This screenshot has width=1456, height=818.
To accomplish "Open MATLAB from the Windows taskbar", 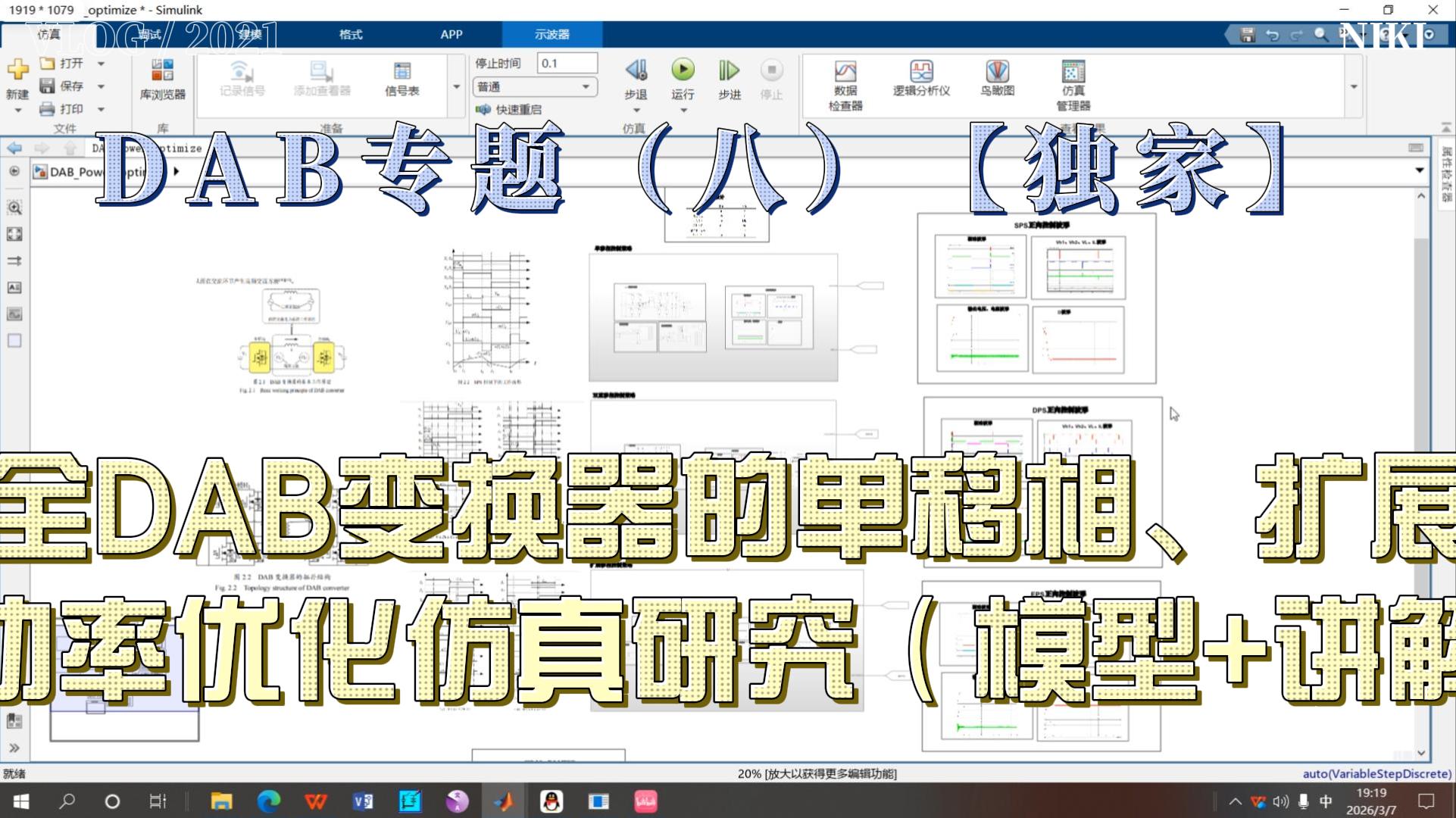I will (x=504, y=801).
